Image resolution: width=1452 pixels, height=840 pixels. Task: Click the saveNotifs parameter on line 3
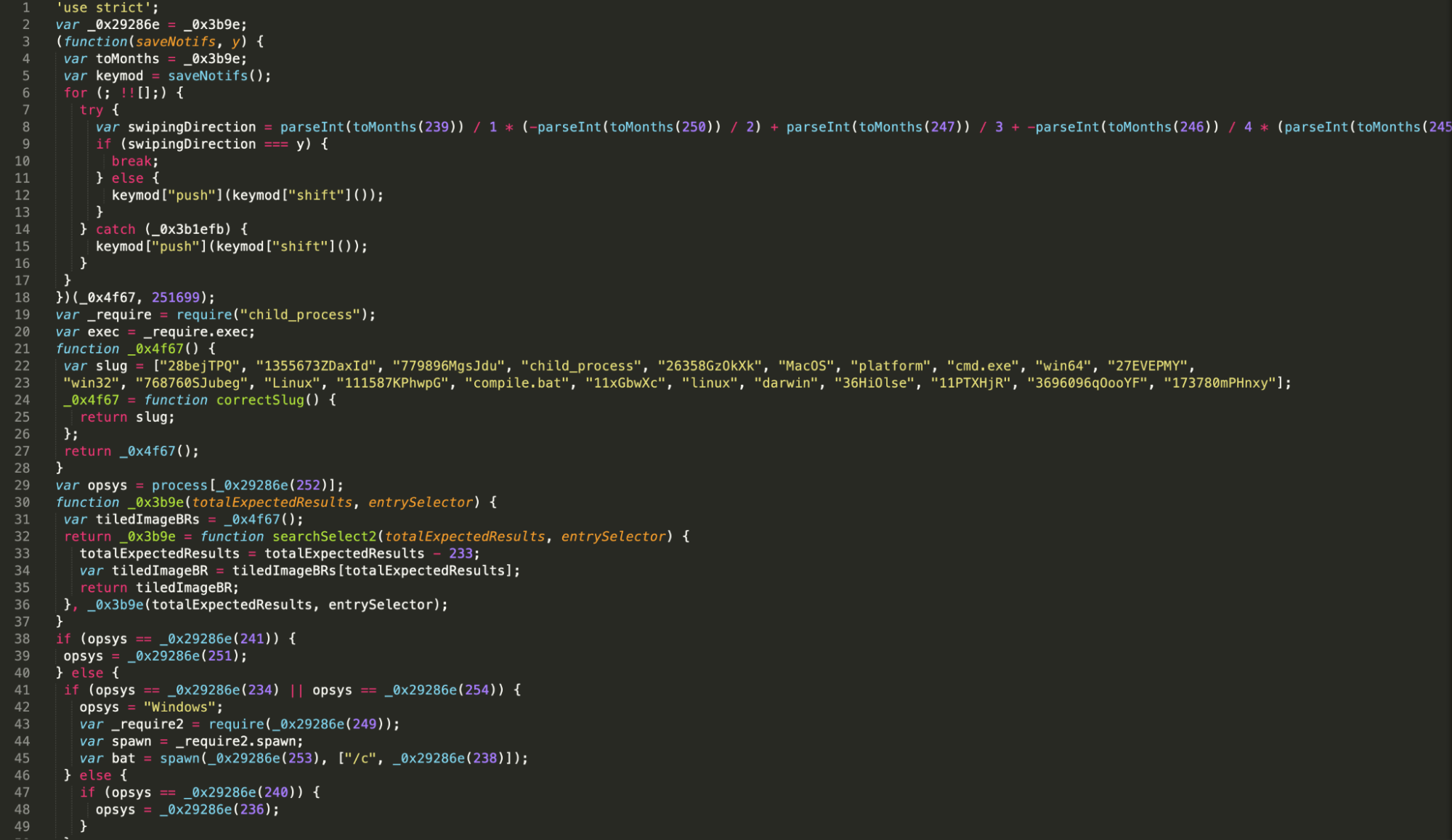pyautogui.click(x=176, y=42)
